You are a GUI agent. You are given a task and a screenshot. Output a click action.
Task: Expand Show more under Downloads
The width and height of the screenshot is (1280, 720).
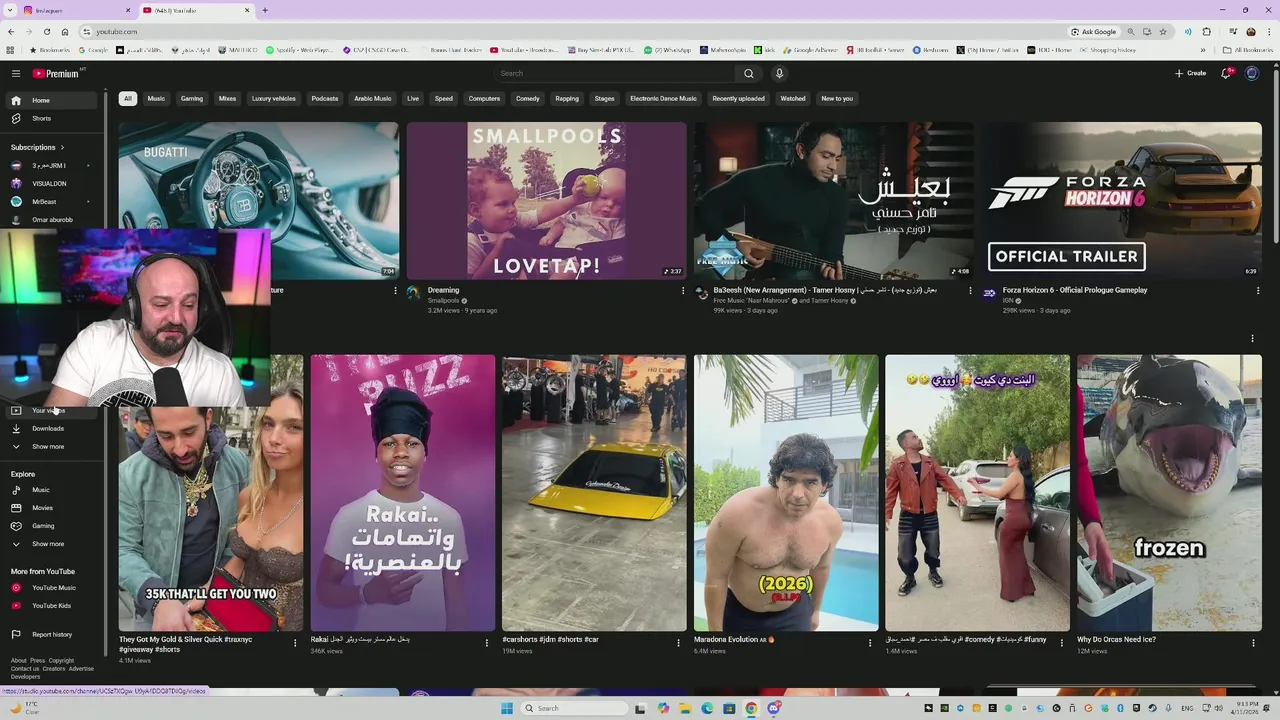52,446
